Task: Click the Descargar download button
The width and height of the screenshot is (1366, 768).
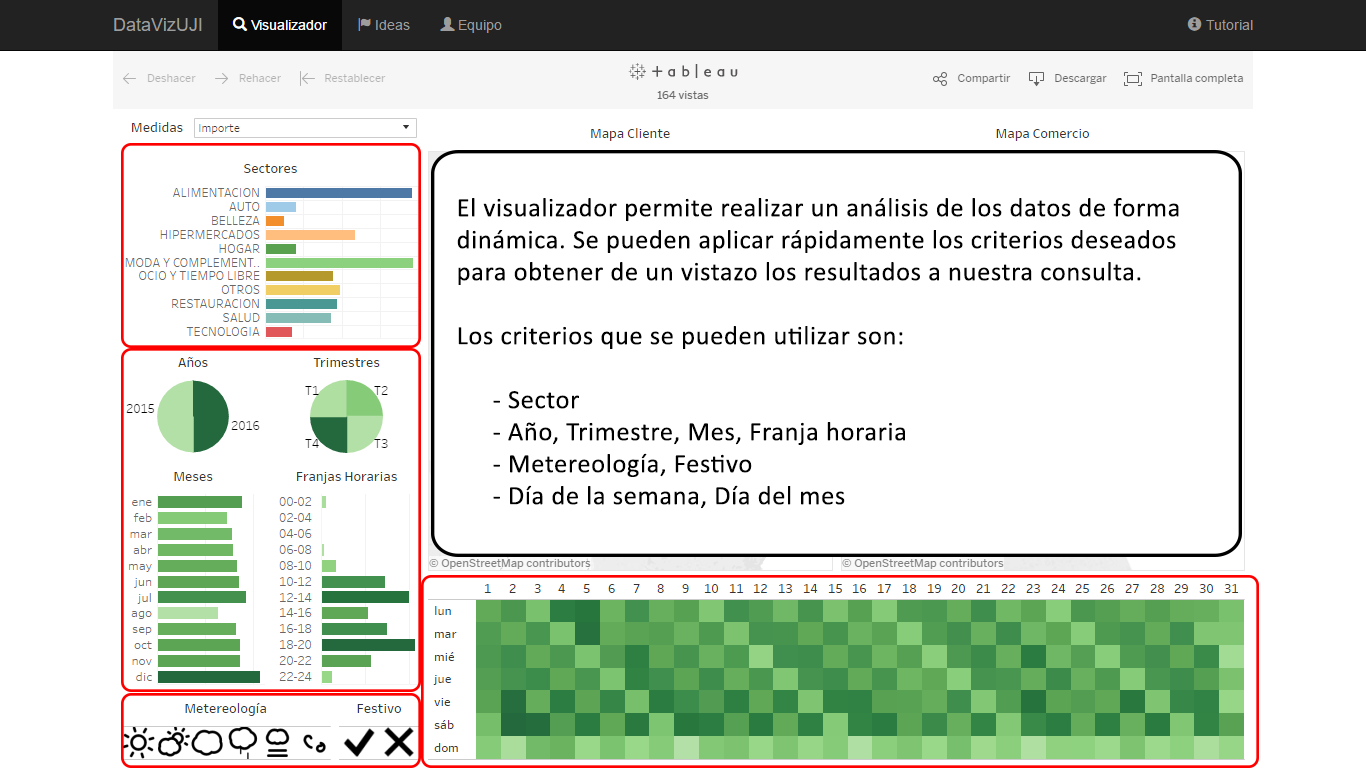Action: (x=1067, y=78)
